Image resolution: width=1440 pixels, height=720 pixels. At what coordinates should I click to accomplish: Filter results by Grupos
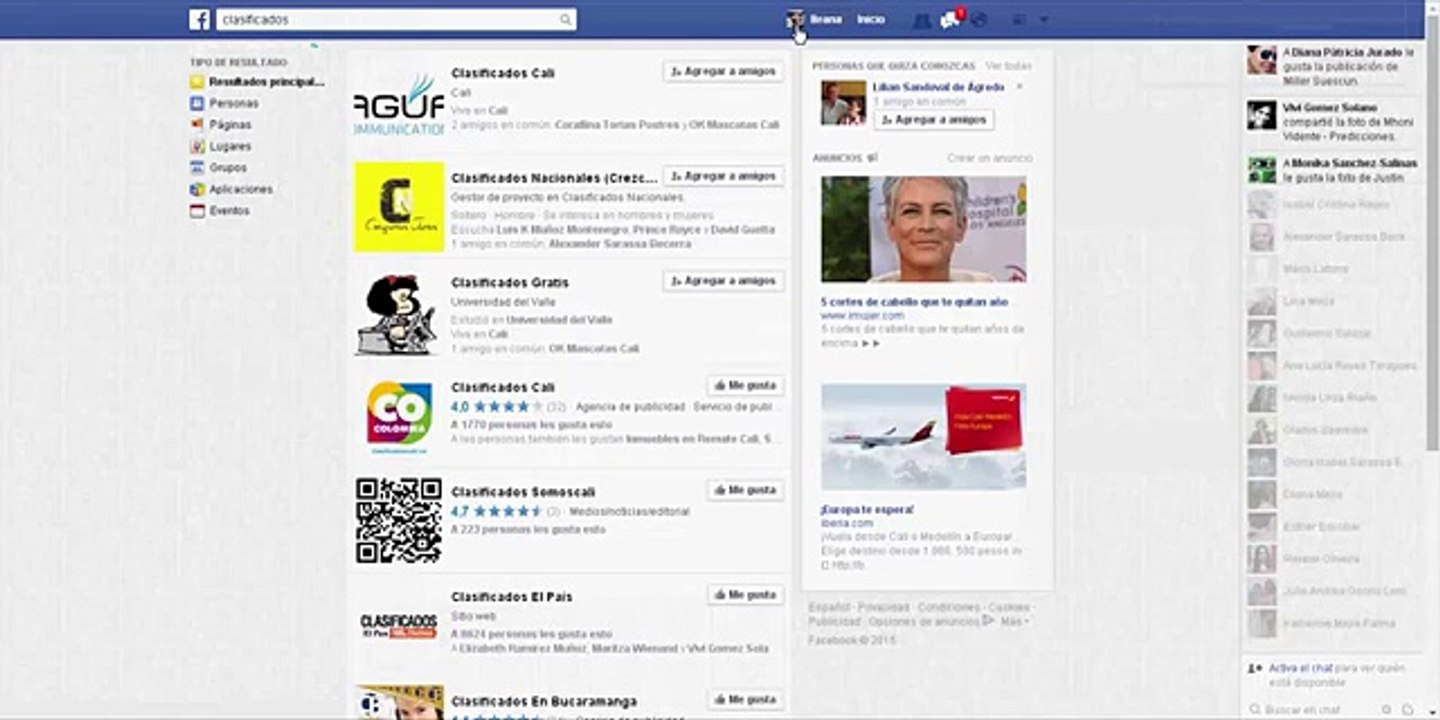[227, 168]
